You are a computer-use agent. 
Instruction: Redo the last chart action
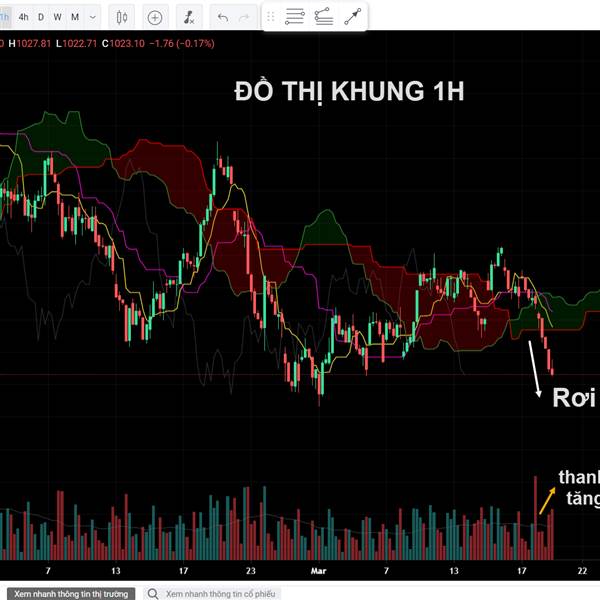(244, 17)
